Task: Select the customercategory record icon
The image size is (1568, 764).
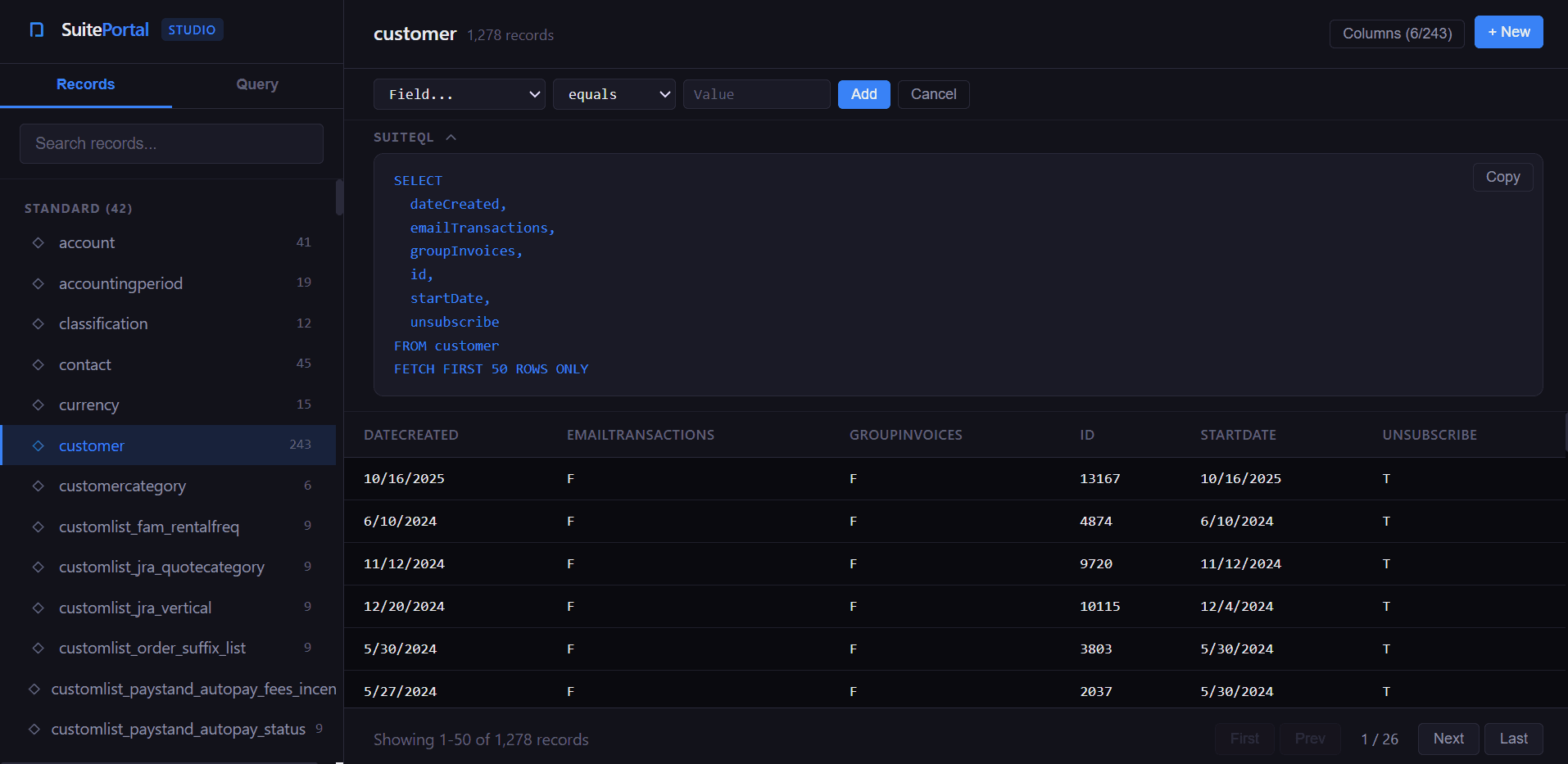Action: coord(38,486)
